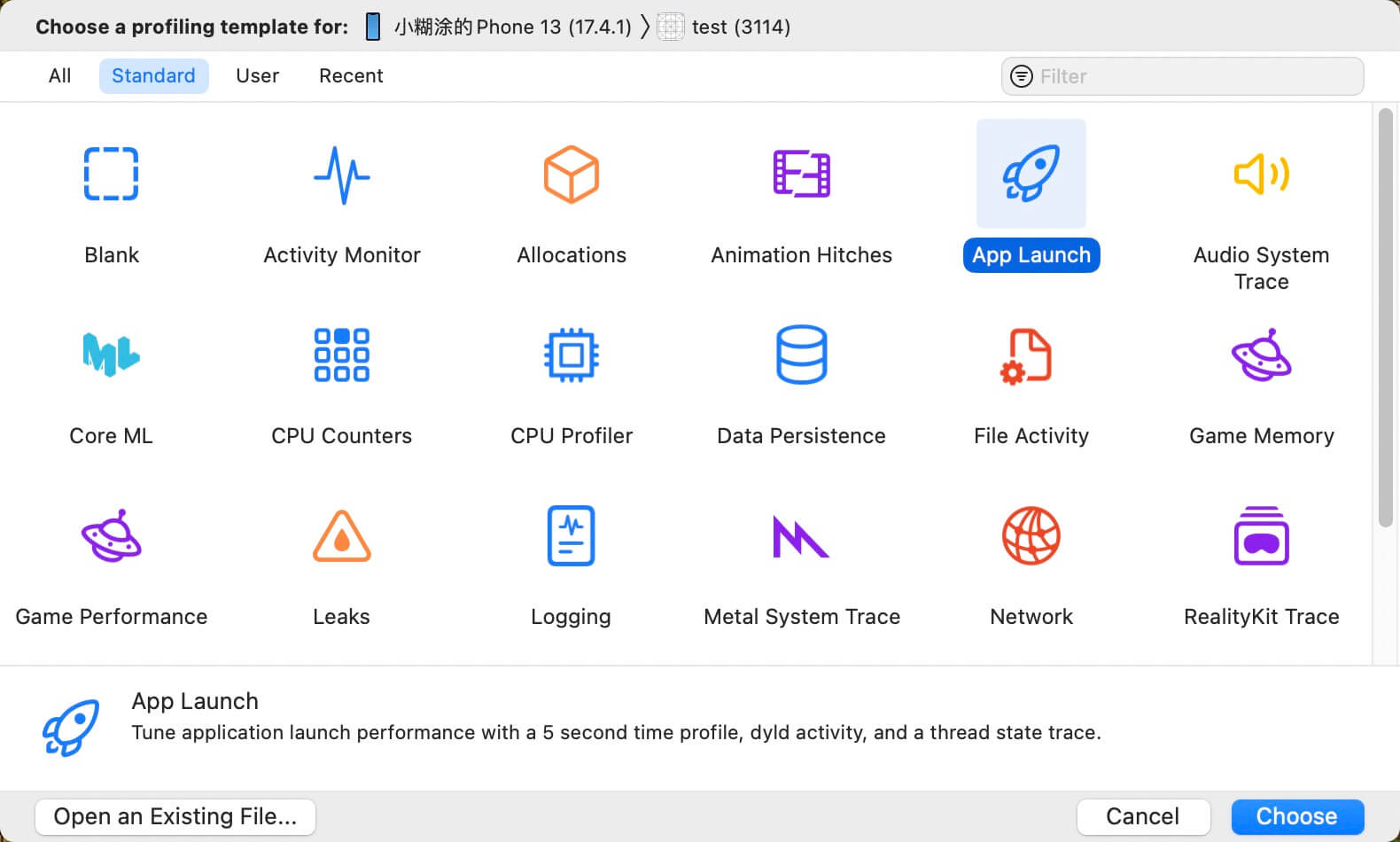Select the Audio System Trace speaker icon
1400x842 pixels.
(1262, 174)
